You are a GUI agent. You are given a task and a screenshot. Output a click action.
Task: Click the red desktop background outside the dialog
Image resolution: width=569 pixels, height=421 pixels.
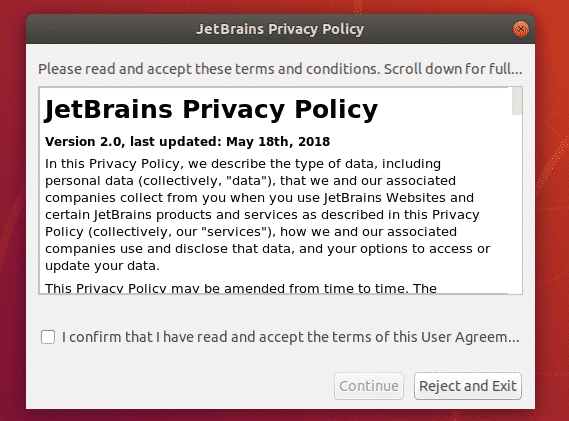pyautogui.click(x=552, y=218)
